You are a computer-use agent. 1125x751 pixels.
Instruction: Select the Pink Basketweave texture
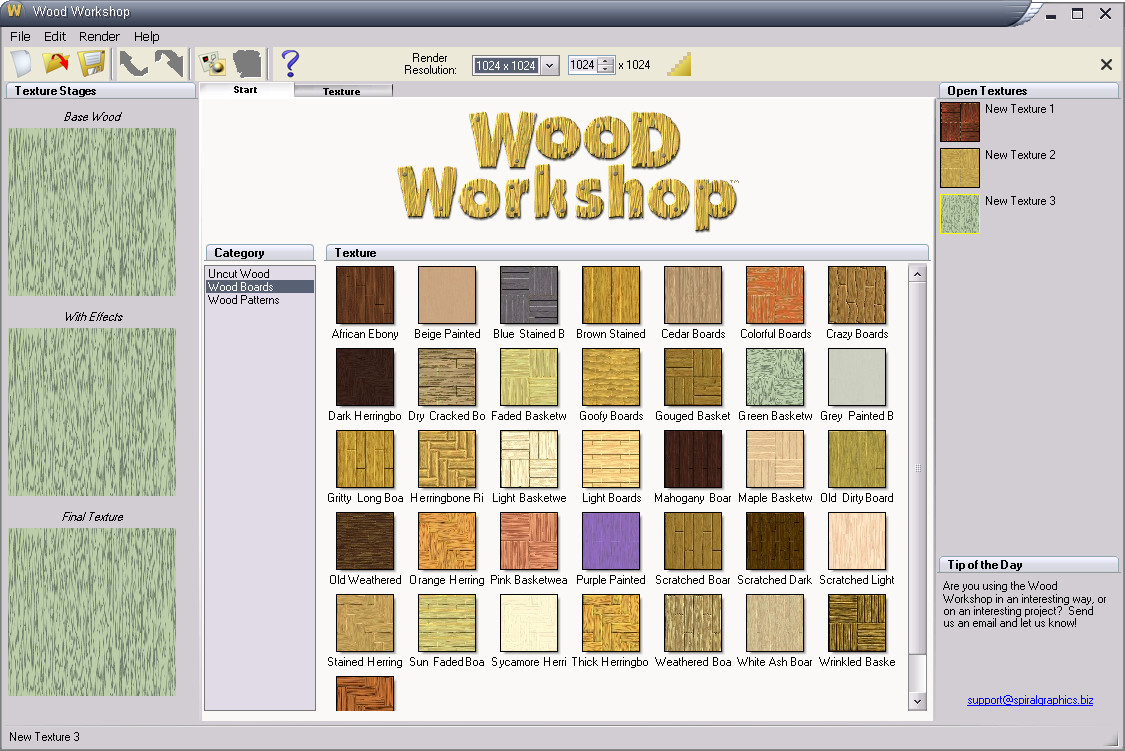[529, 541]
